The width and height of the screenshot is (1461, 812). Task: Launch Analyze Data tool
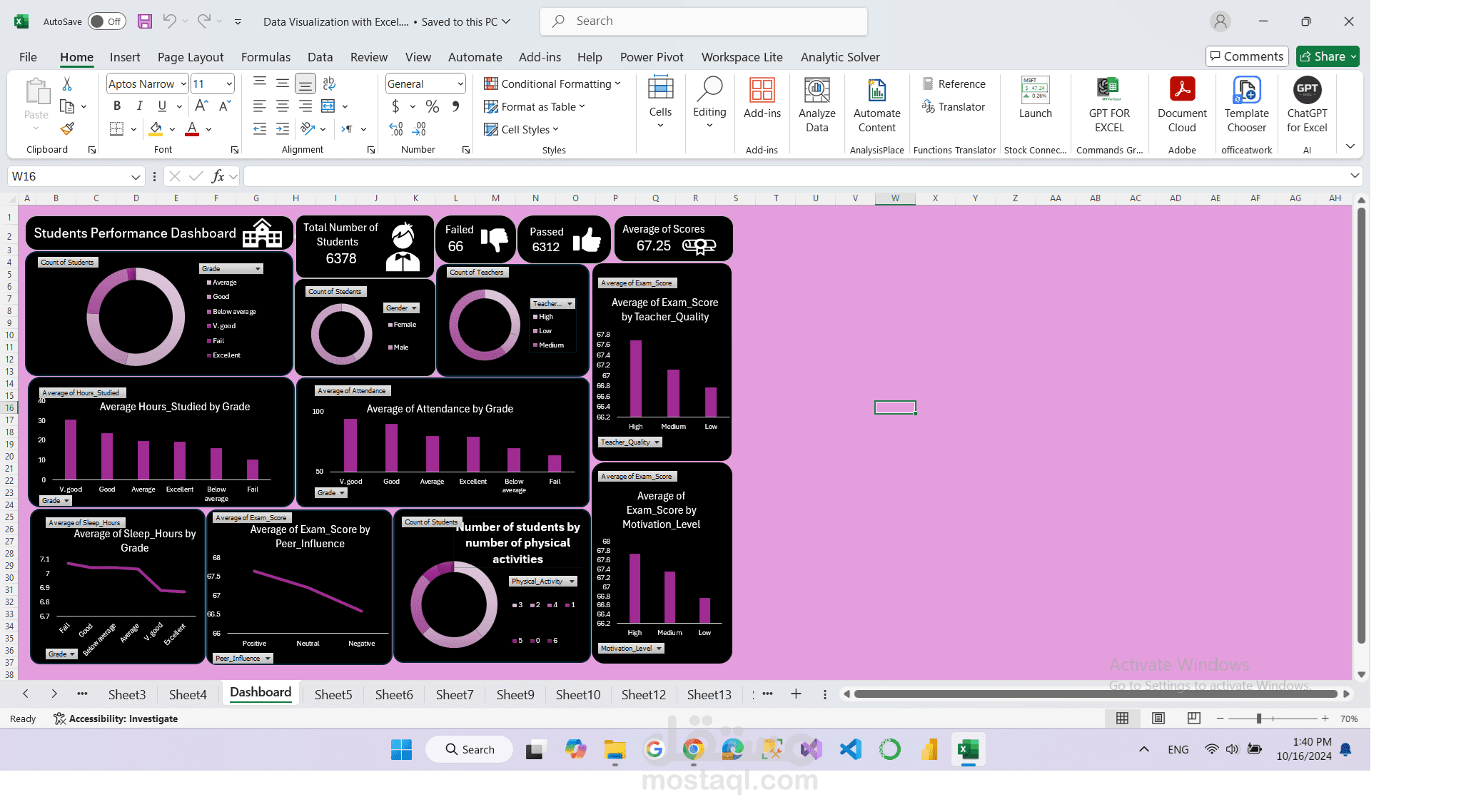click(817, 104)
